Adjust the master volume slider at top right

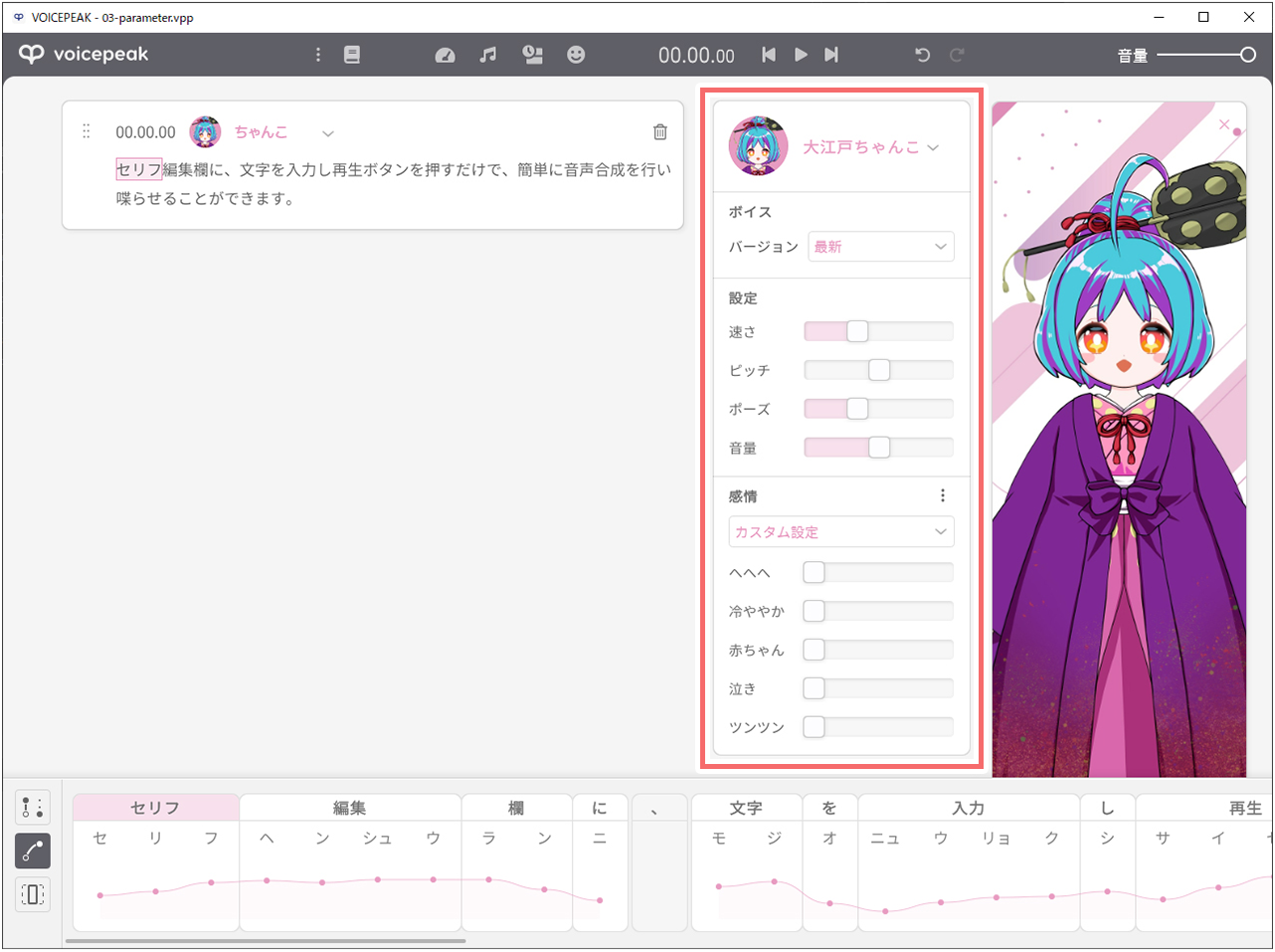point(1206,55)
